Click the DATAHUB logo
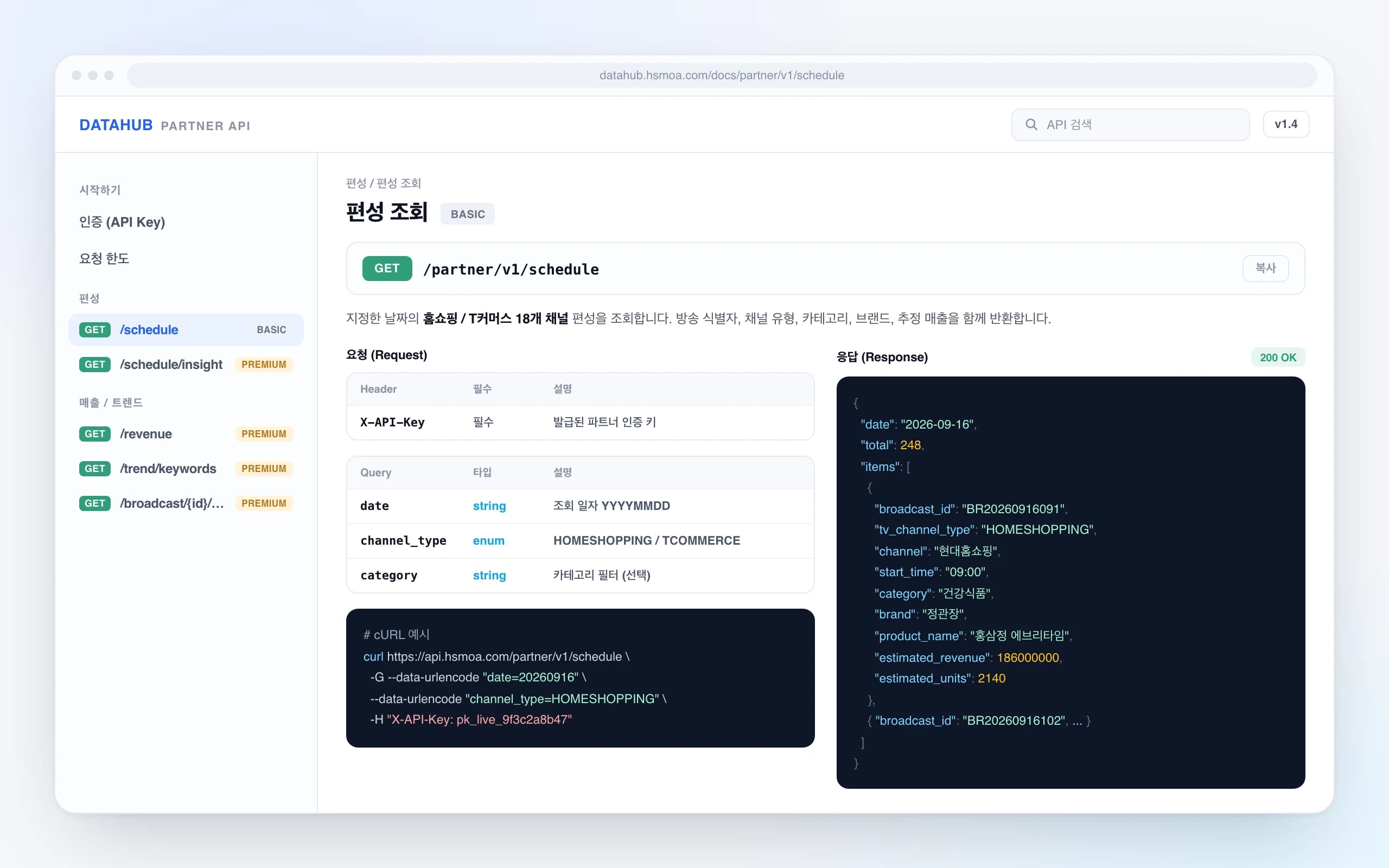The height and width of the screenshot is (868, 1389). [116, 125]
